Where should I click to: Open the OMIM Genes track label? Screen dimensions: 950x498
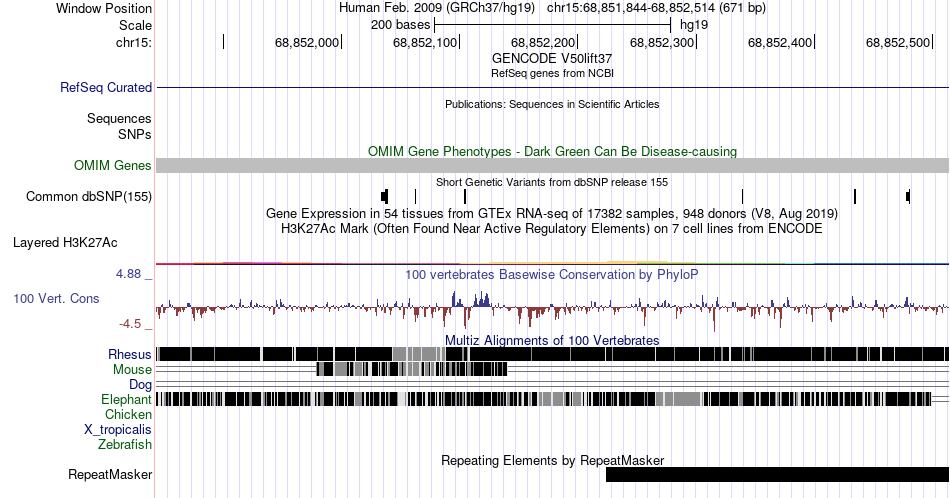113,165
